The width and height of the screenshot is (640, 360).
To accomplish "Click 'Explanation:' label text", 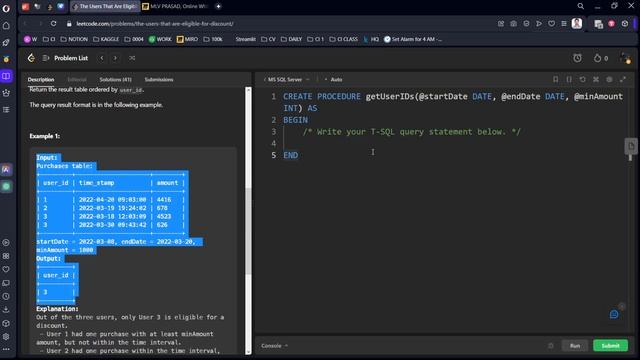I will coord(57,309).
